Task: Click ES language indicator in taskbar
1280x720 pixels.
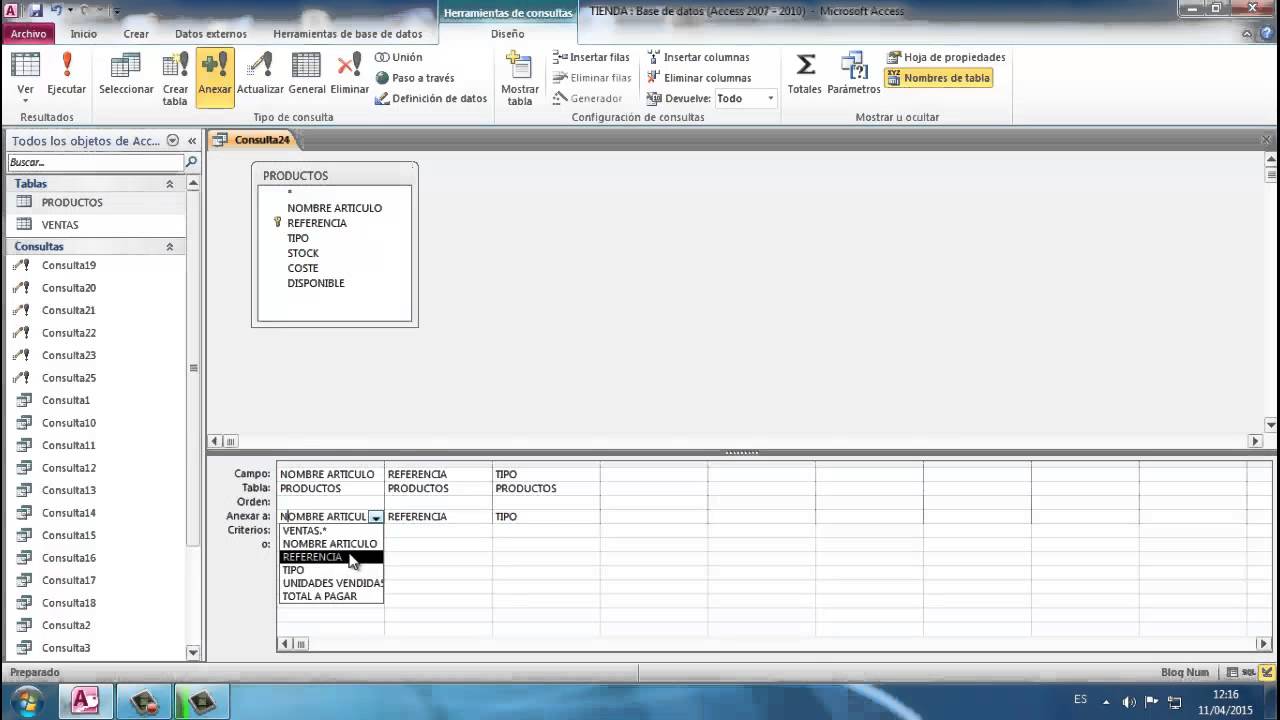Action: point(1080,700)
